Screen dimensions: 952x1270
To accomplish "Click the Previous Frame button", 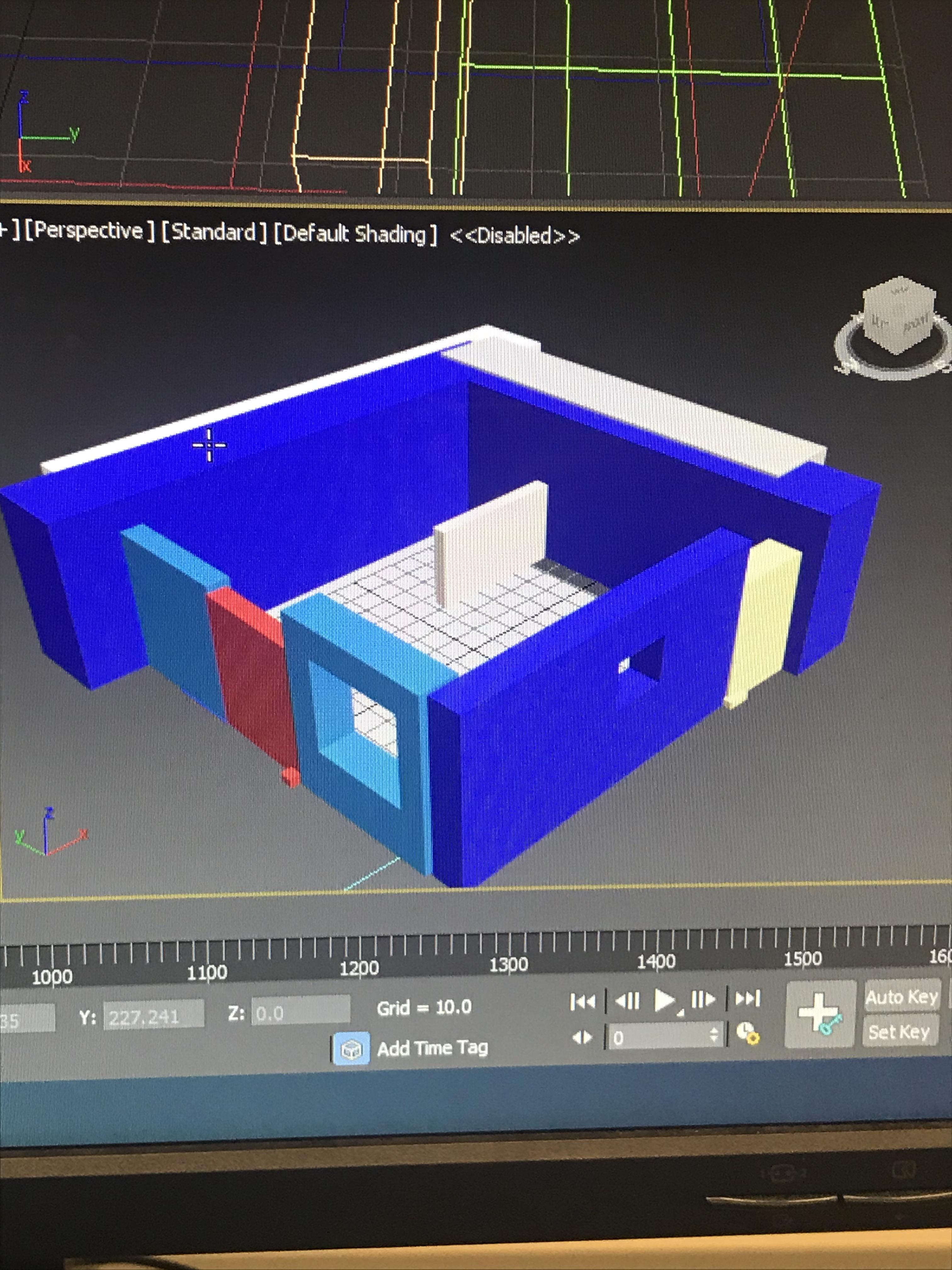I will pyautogui.click(x=626, y=1001).
